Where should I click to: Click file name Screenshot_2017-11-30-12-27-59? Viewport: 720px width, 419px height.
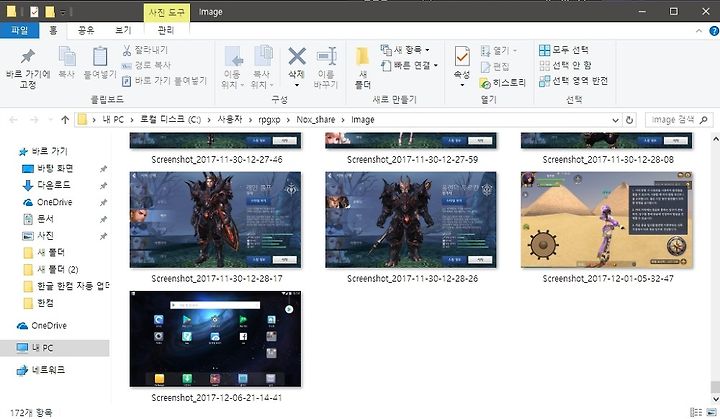412,160
